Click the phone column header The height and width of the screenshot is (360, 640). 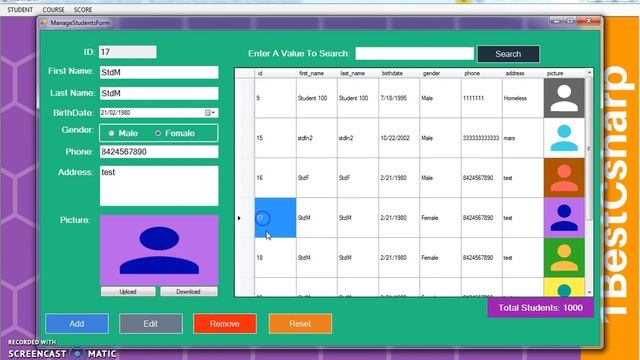pos(482,73)
